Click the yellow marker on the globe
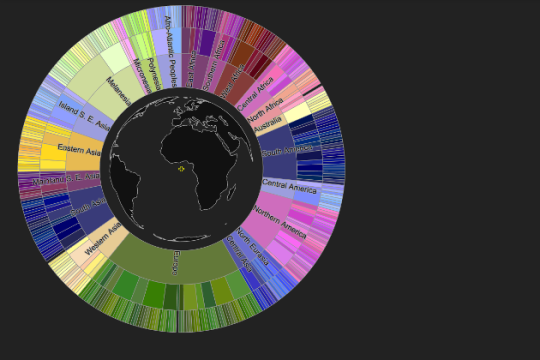This screenshot has height=360, width=540. (x=181, y=169)
